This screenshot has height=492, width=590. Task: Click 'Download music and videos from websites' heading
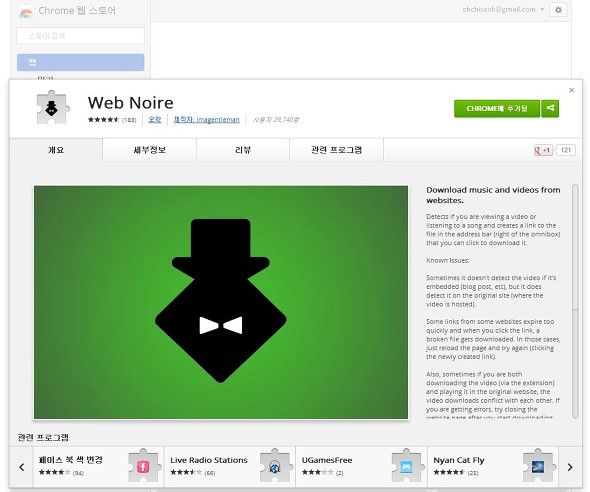[493, 195]
